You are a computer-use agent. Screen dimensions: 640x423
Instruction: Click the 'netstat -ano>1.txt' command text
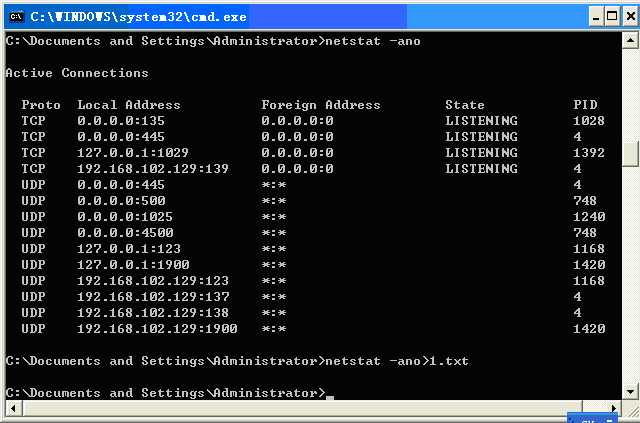tap(397, 361)
